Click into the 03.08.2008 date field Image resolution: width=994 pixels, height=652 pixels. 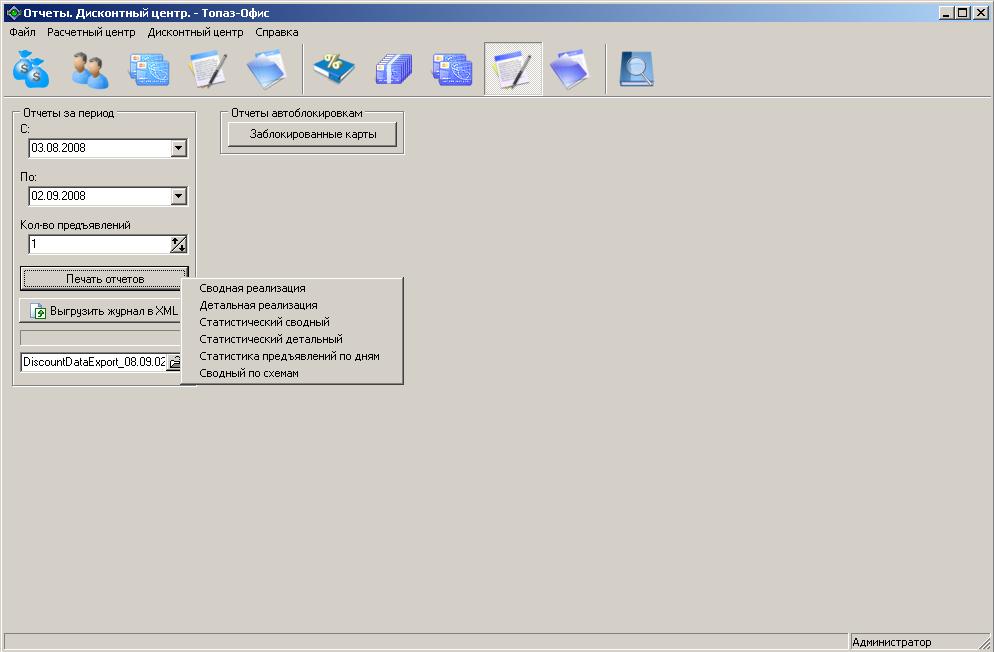point(100,148)
